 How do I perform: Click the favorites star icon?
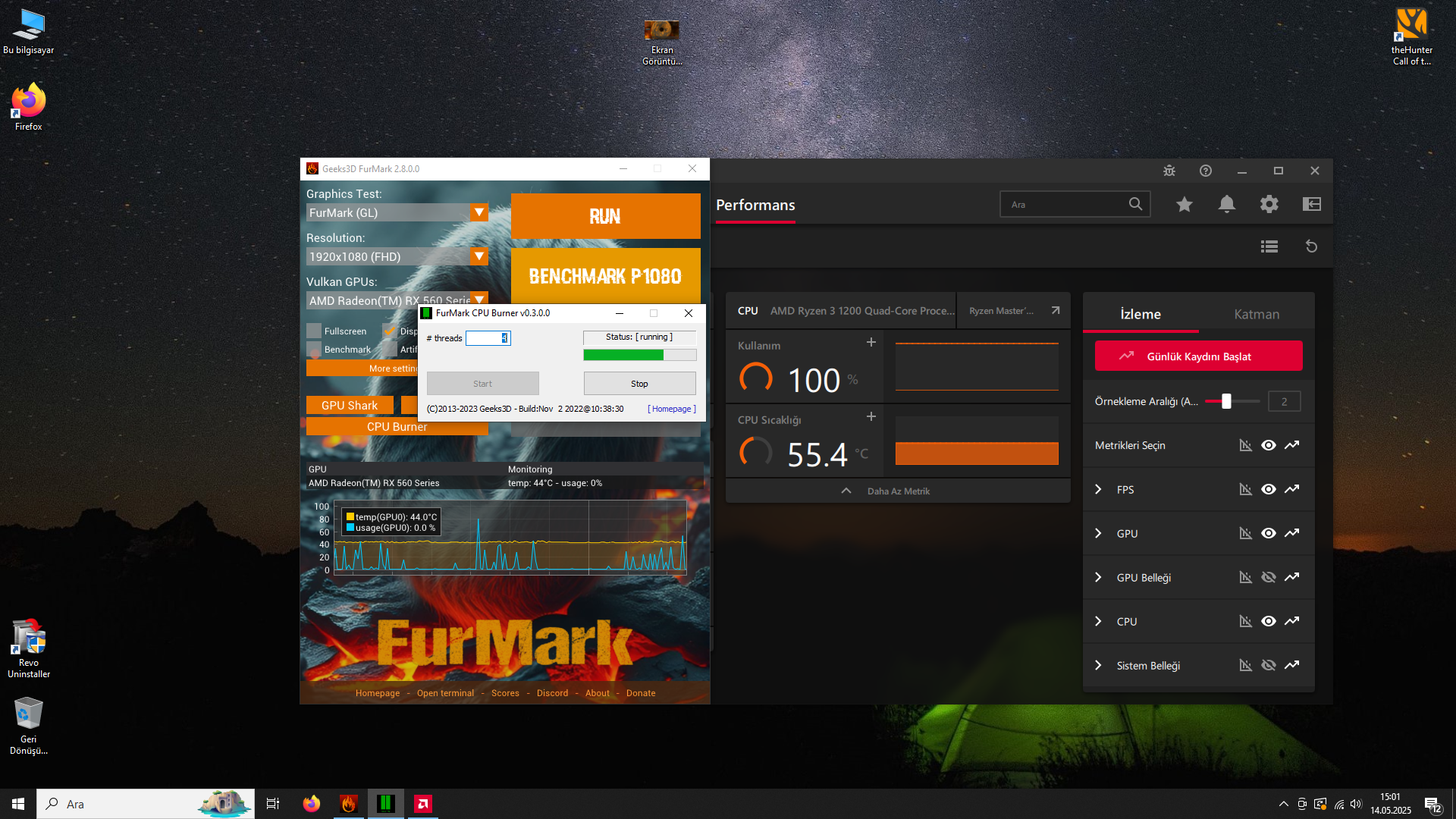coord(1184,204)
